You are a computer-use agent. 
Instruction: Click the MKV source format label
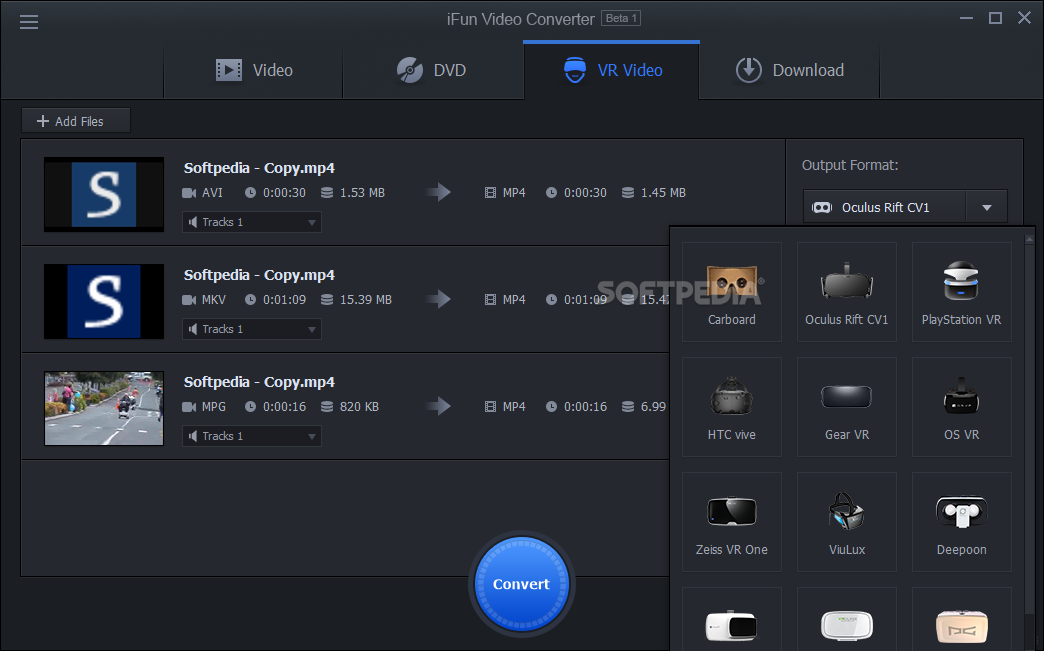pyautogui.click(x=214, y=300)
